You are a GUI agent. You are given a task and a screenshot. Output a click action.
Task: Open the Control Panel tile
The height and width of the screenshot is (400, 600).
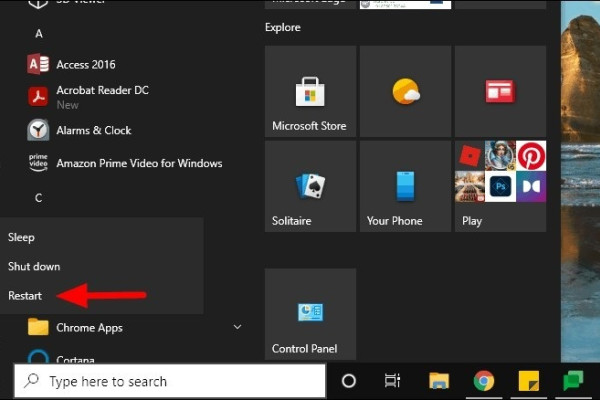pos(310,314)
